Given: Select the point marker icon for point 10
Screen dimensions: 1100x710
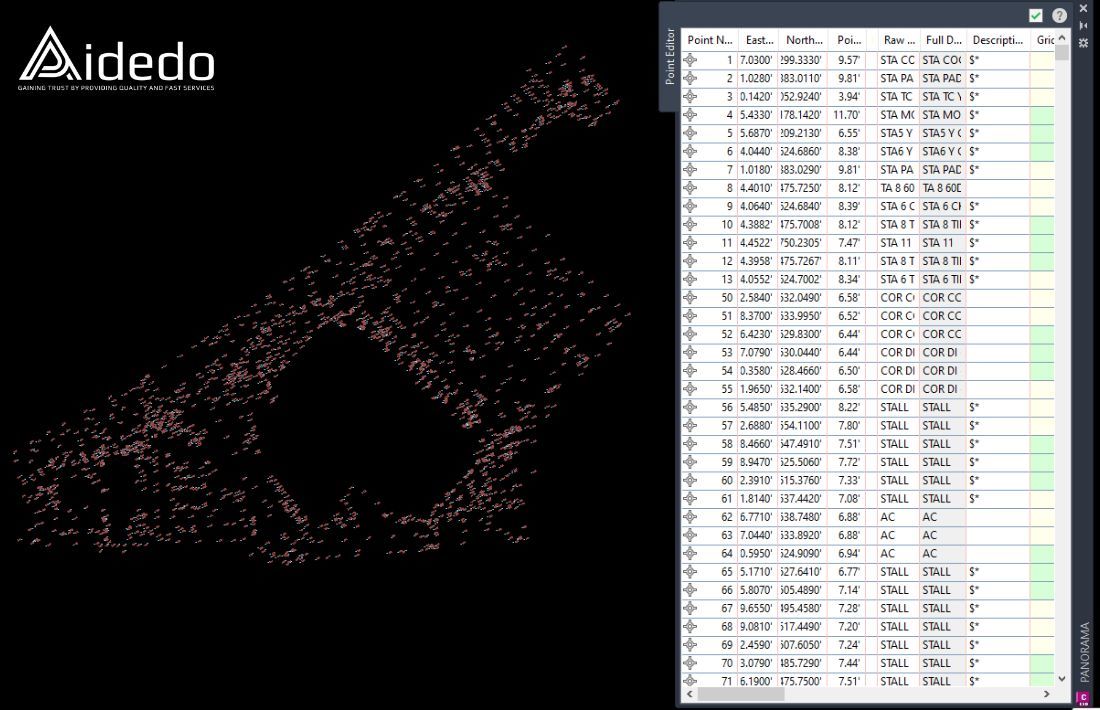Looking at the screenshot, I should click(x=690, y=225).
